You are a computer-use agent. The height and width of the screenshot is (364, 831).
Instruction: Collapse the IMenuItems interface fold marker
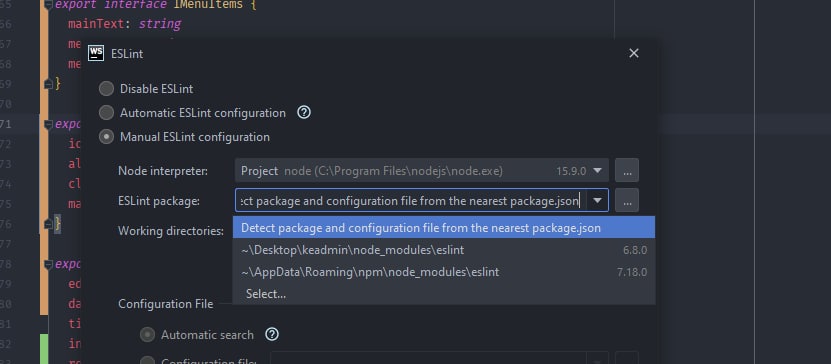coord(48,5)
